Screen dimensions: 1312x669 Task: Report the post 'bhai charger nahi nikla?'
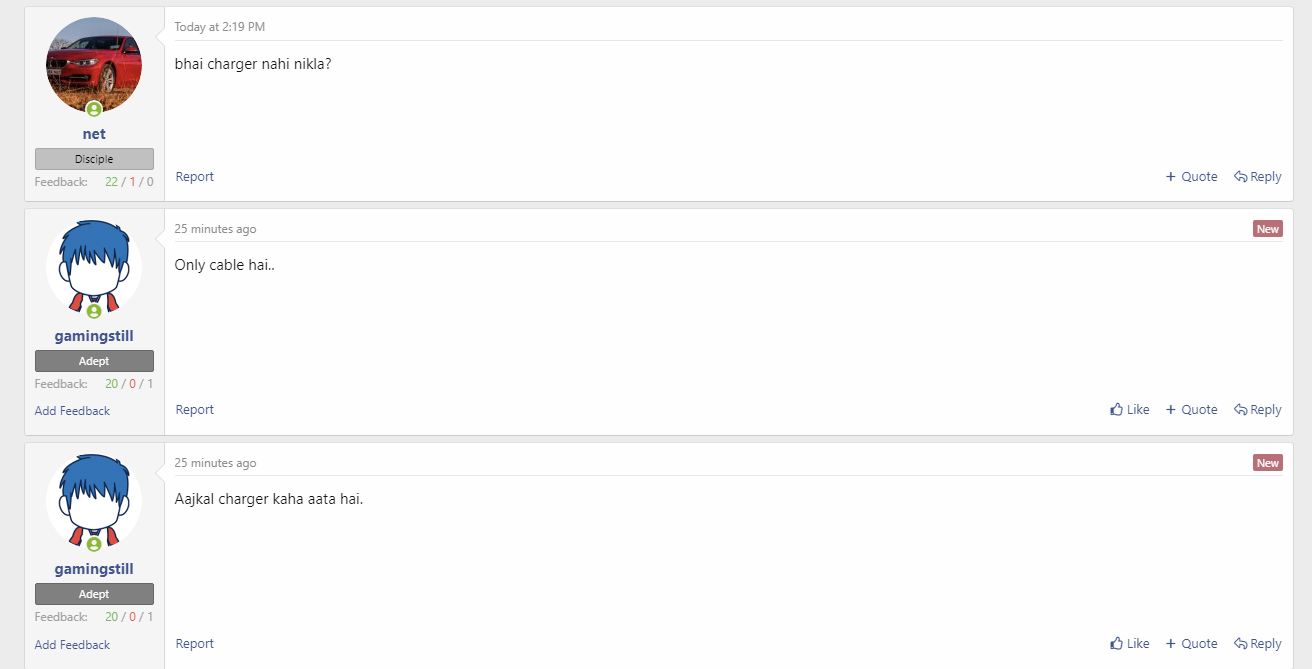[195, 176]
